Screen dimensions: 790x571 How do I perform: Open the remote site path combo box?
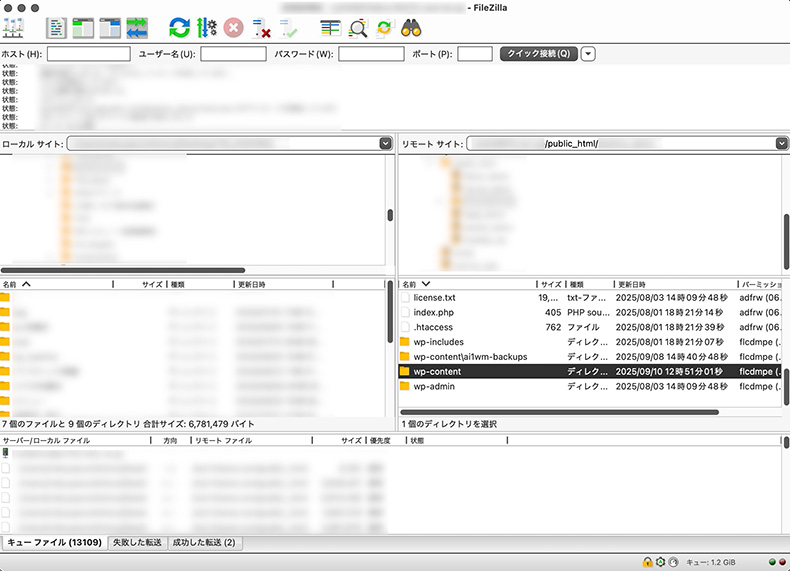[x=781, y=144]
